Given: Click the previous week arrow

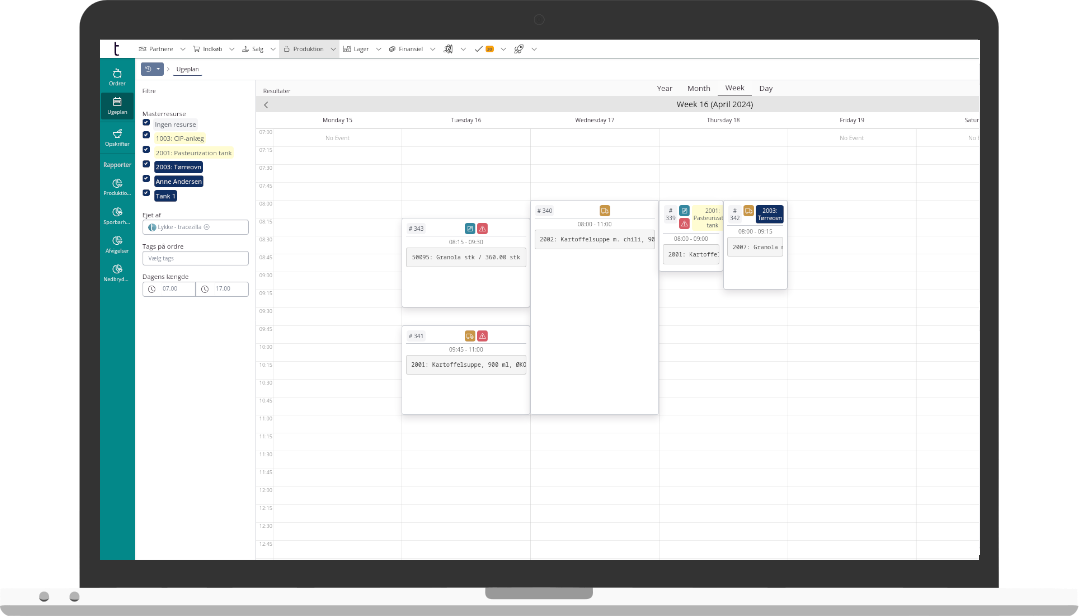Looking at the screenshot, I should coord(266,104).
